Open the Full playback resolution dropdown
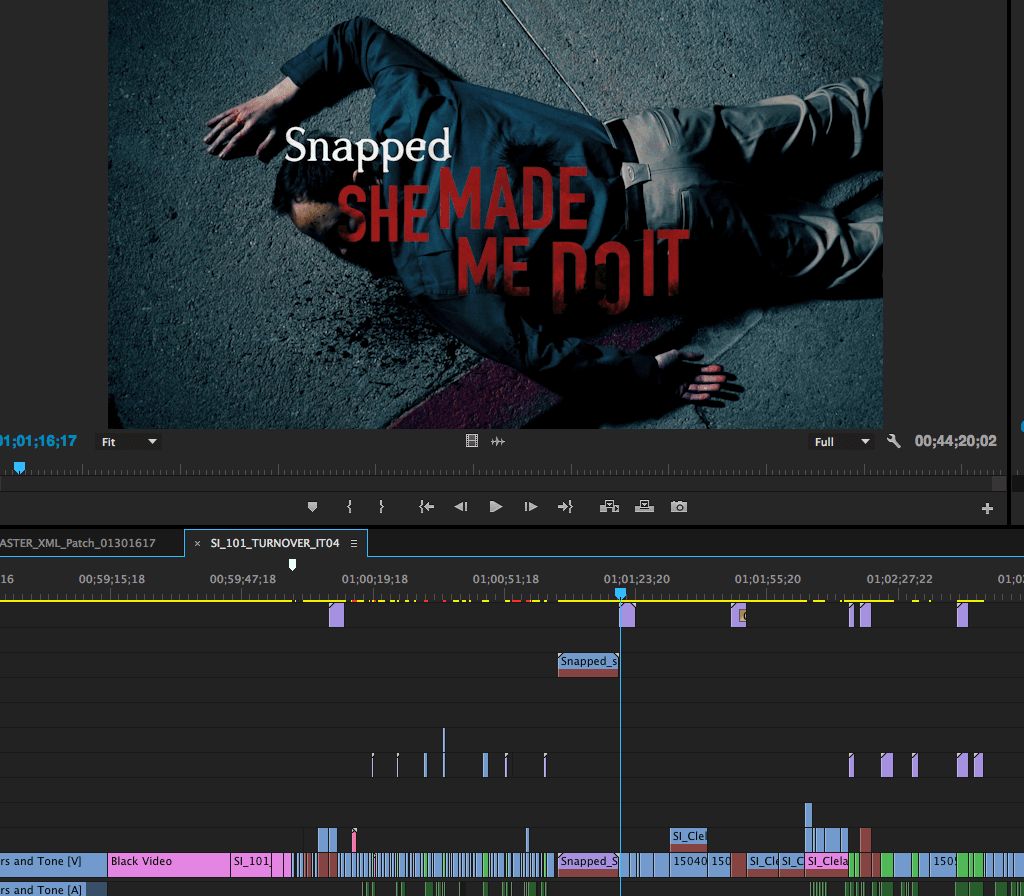The height and width of the screenshot is (896, 1024). click(x=841, y=441)
